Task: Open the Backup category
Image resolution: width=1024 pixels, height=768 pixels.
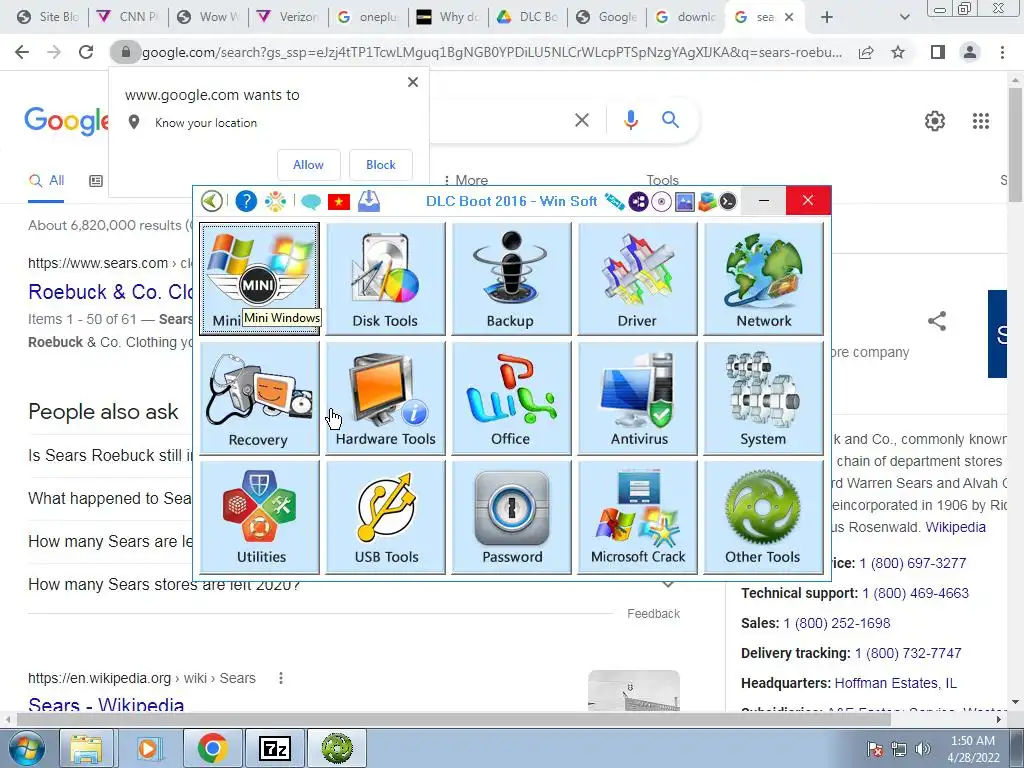Action: pyautogui.click(x=511, y=279)
